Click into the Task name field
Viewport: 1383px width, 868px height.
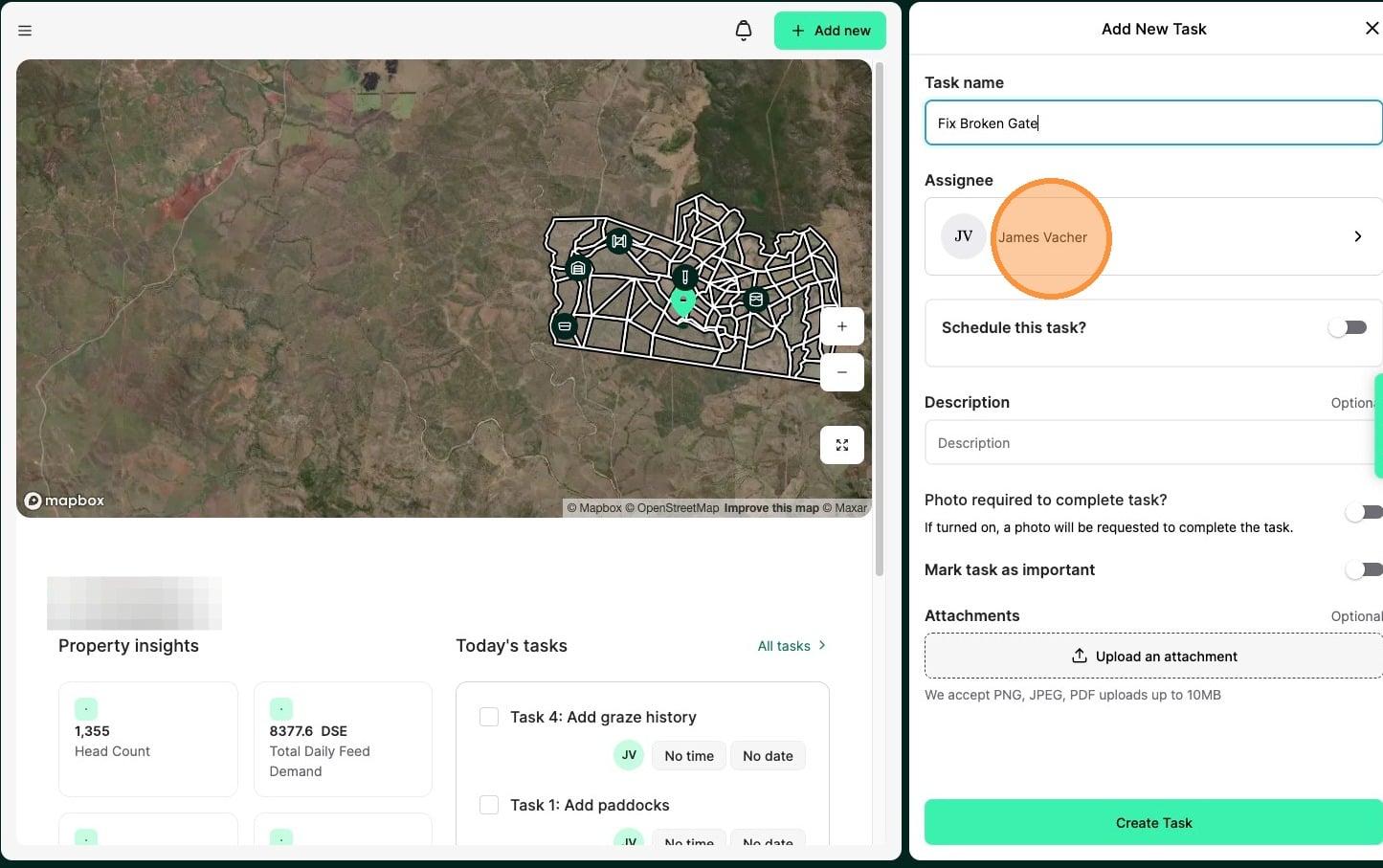[x=1153, y=122]
